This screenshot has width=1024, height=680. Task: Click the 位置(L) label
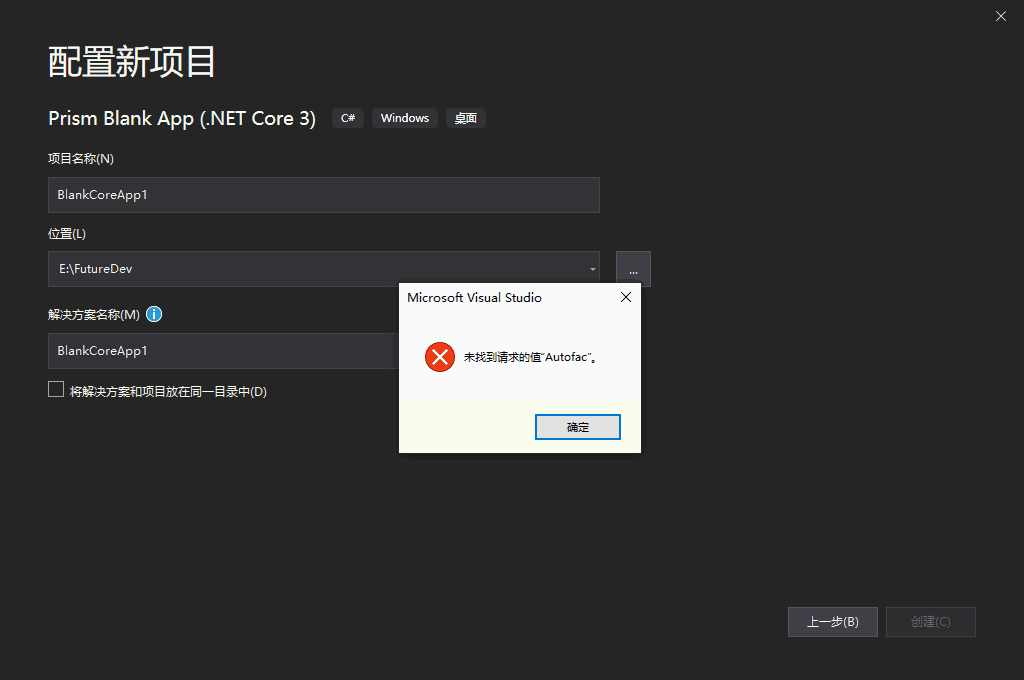coord(67,234)
